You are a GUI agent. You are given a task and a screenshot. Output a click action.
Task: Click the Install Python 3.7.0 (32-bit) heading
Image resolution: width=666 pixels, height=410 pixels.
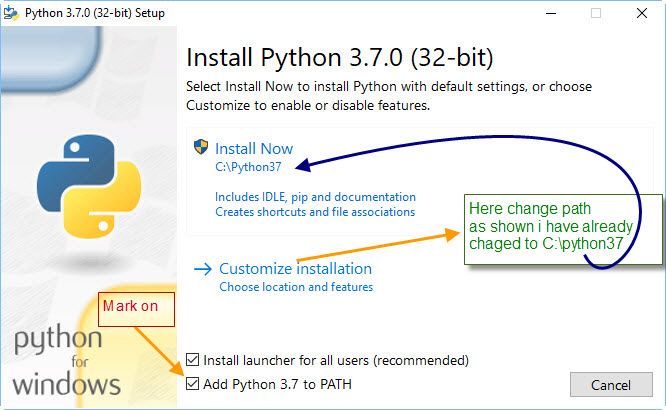[x=340, y=57]
